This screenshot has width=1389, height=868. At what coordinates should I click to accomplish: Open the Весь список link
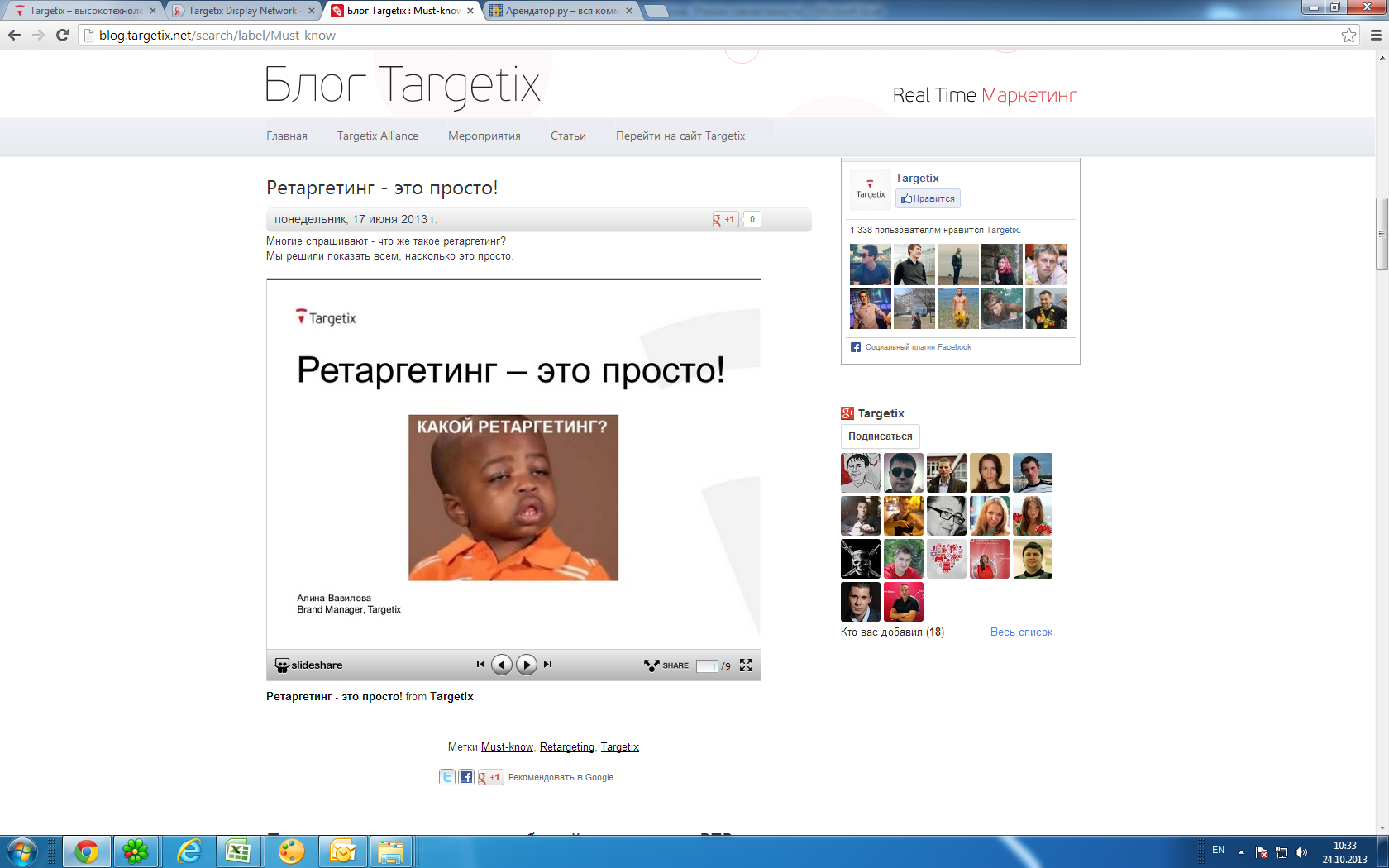point(1022,632)
